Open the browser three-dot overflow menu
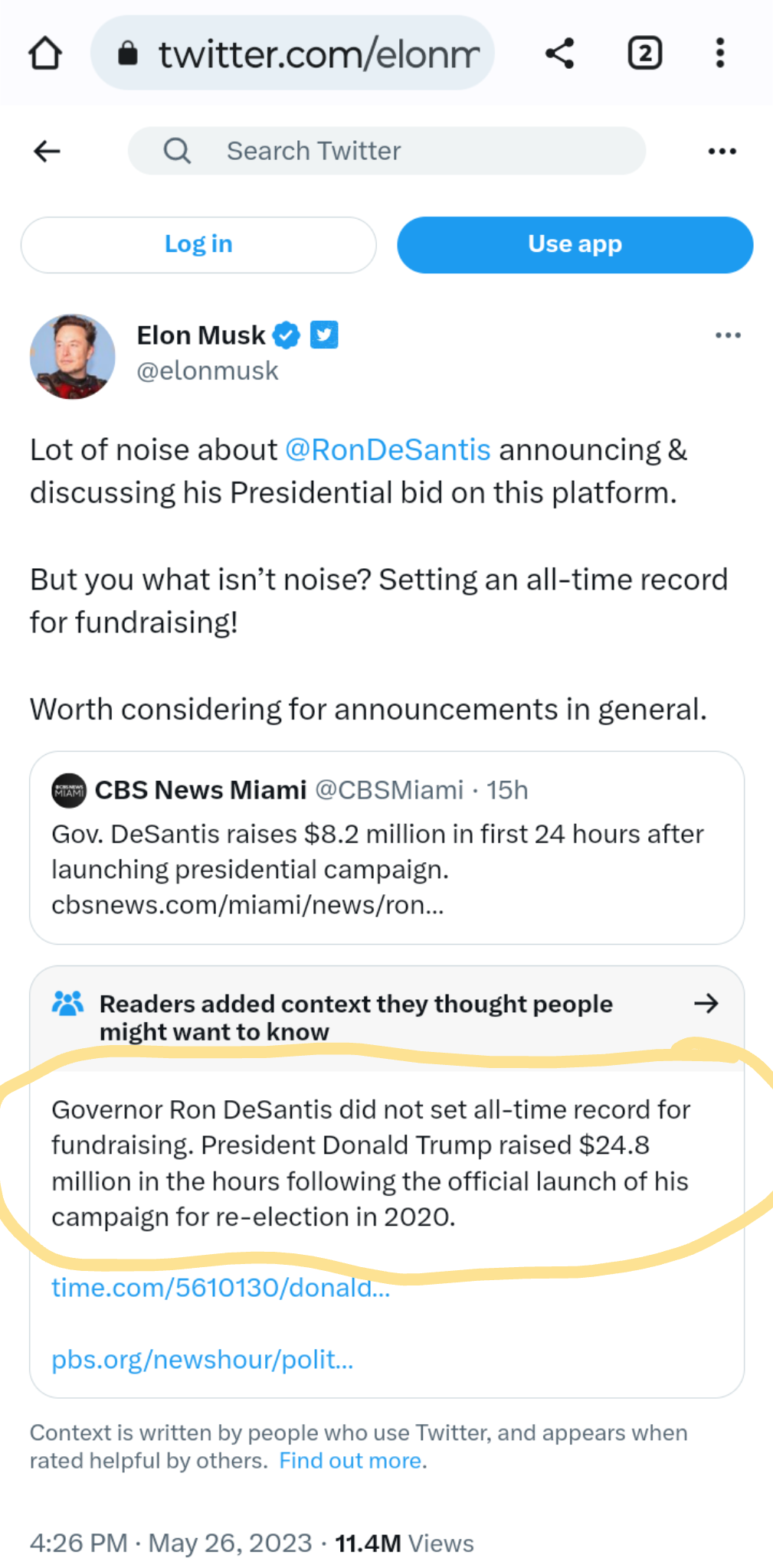The height and width of the screenshot is (1568, 773). [x=719, y=54]
